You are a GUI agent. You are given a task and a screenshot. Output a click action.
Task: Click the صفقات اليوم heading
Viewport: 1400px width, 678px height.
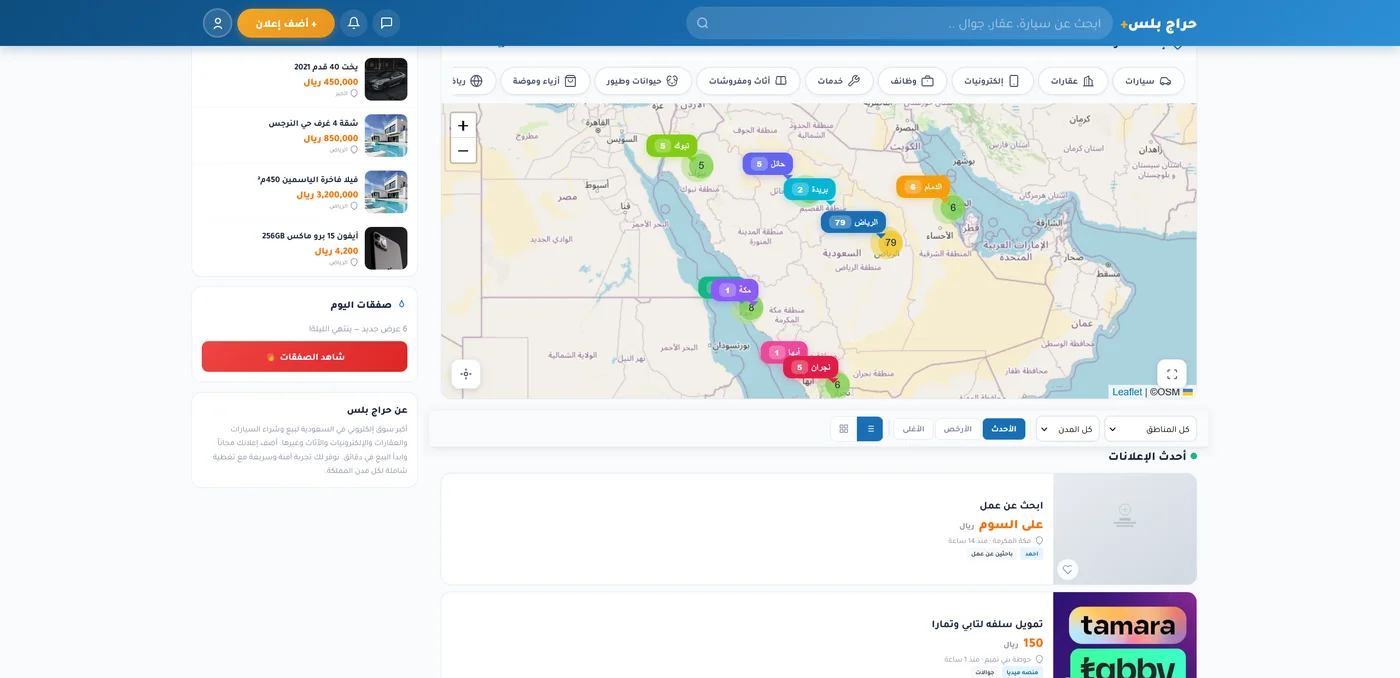[x=361, y=304]
